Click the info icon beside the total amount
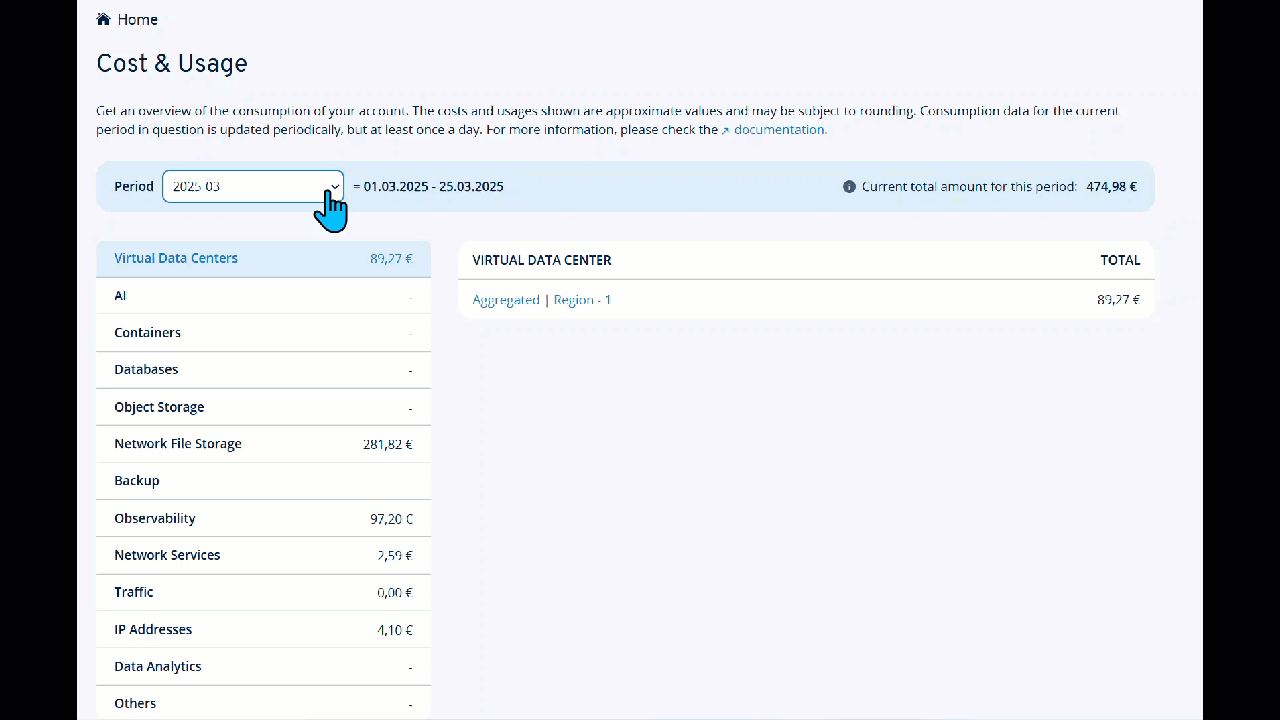 pyautogui.click(x=849, y=186)
